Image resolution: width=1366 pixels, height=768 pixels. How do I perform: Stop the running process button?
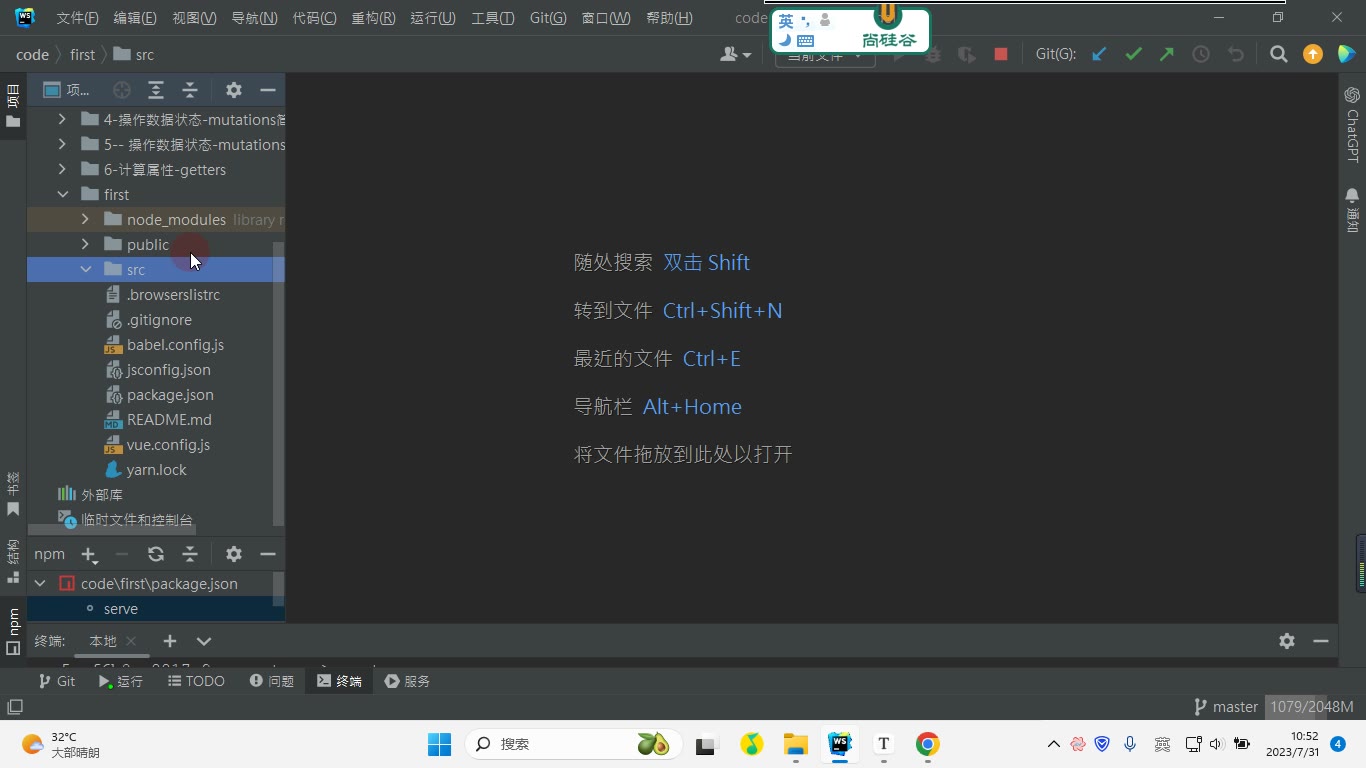pos(1001,54)
